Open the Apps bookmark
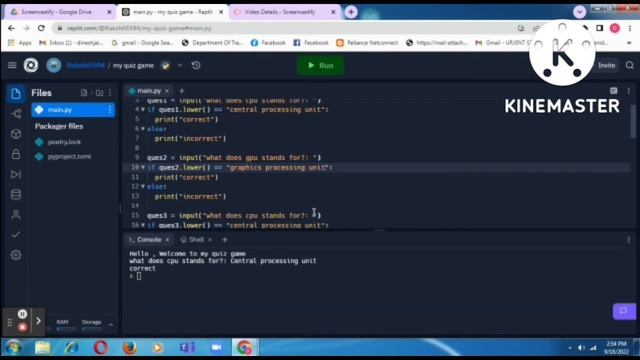The height and width of the screenshot is (360, 640). coord(20,42)
